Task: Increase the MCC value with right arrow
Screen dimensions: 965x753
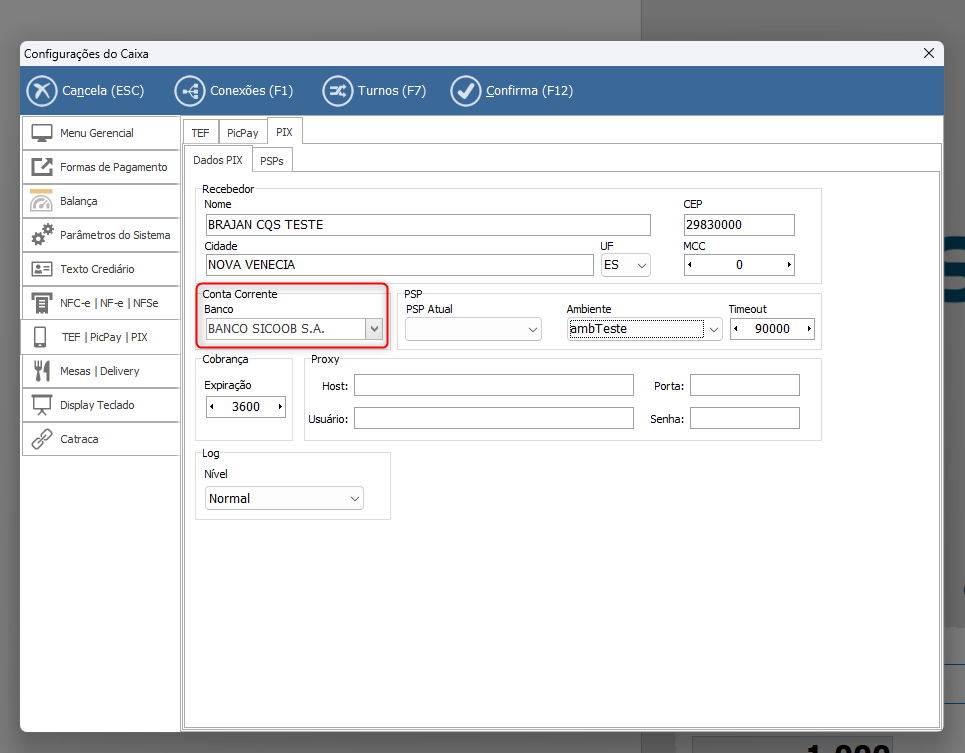Action: coord(789,265)
